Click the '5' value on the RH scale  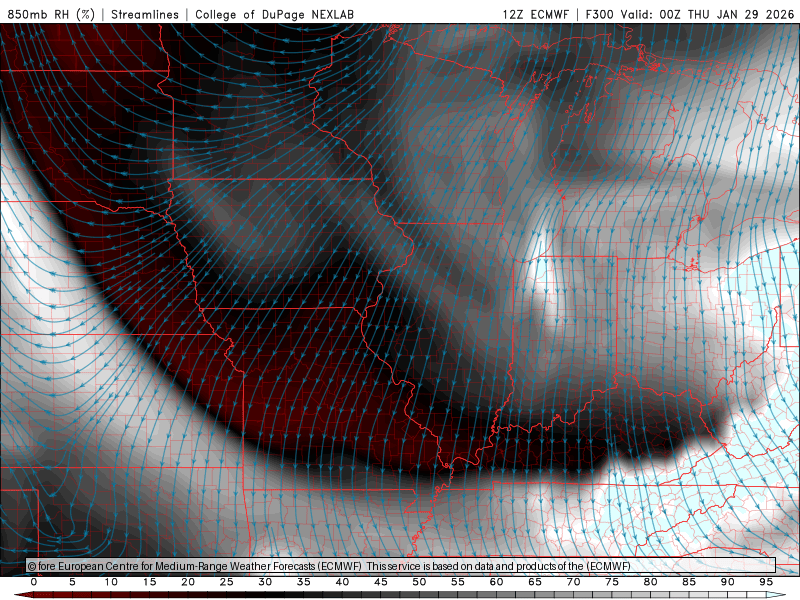pyautogui.click(x=72, y=582)
